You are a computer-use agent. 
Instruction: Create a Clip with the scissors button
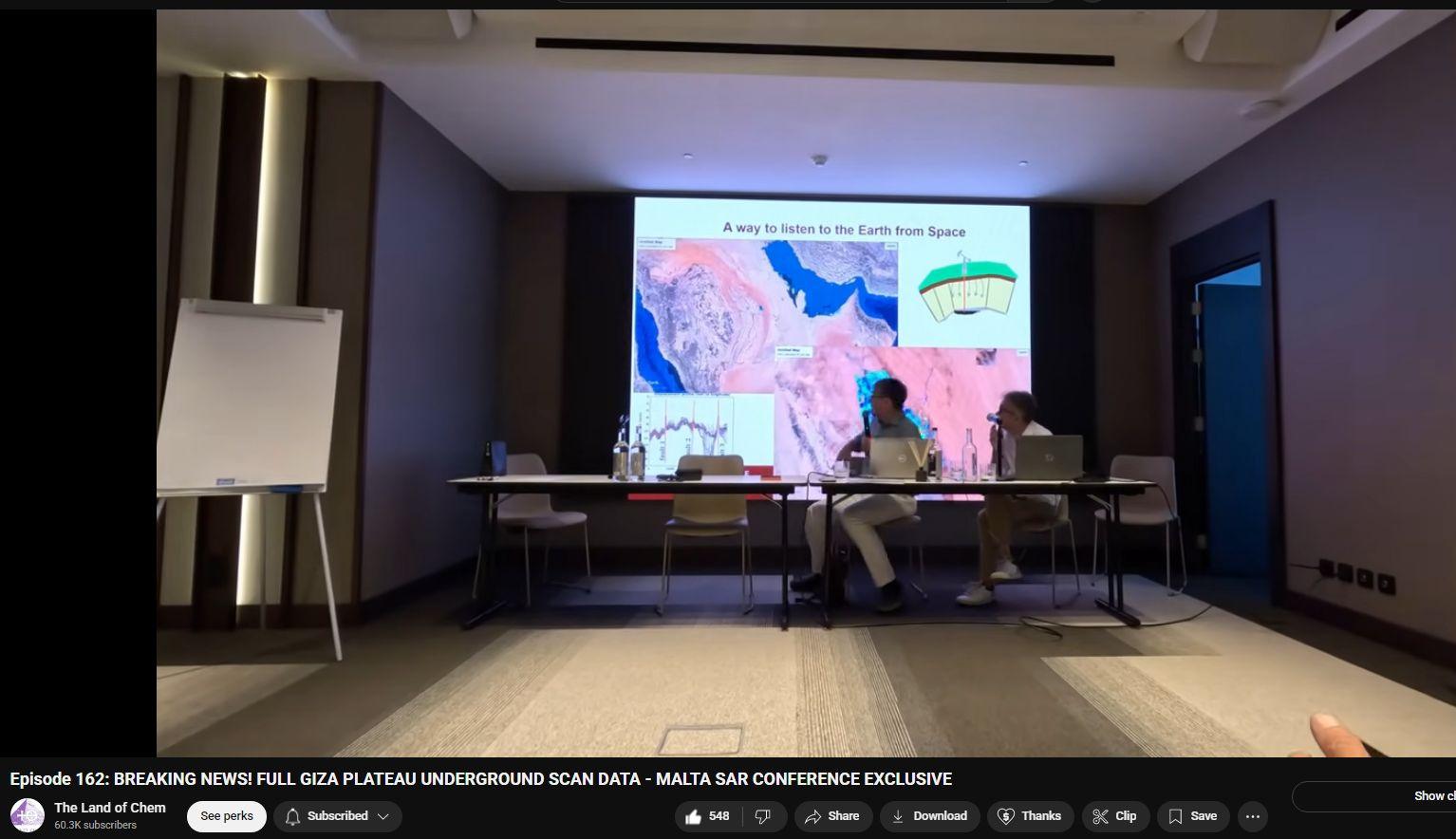coord(1114,816)
